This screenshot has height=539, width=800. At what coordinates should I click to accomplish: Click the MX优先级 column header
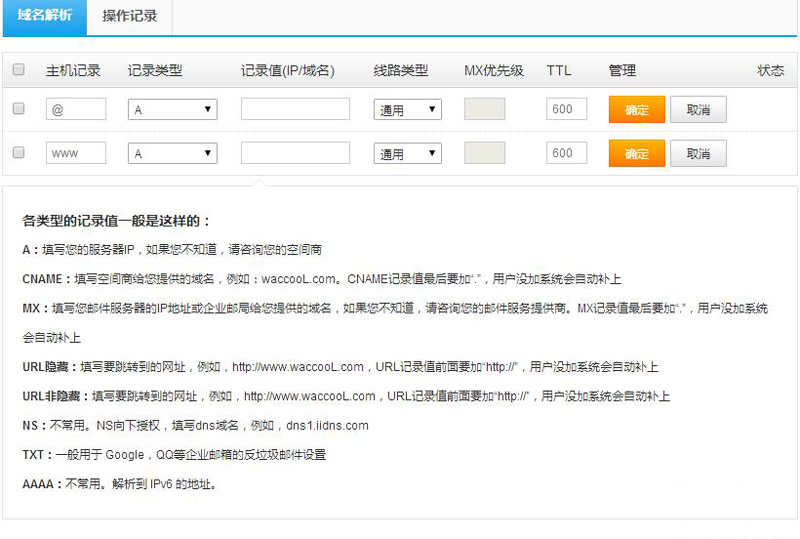[x=494, y=70]
